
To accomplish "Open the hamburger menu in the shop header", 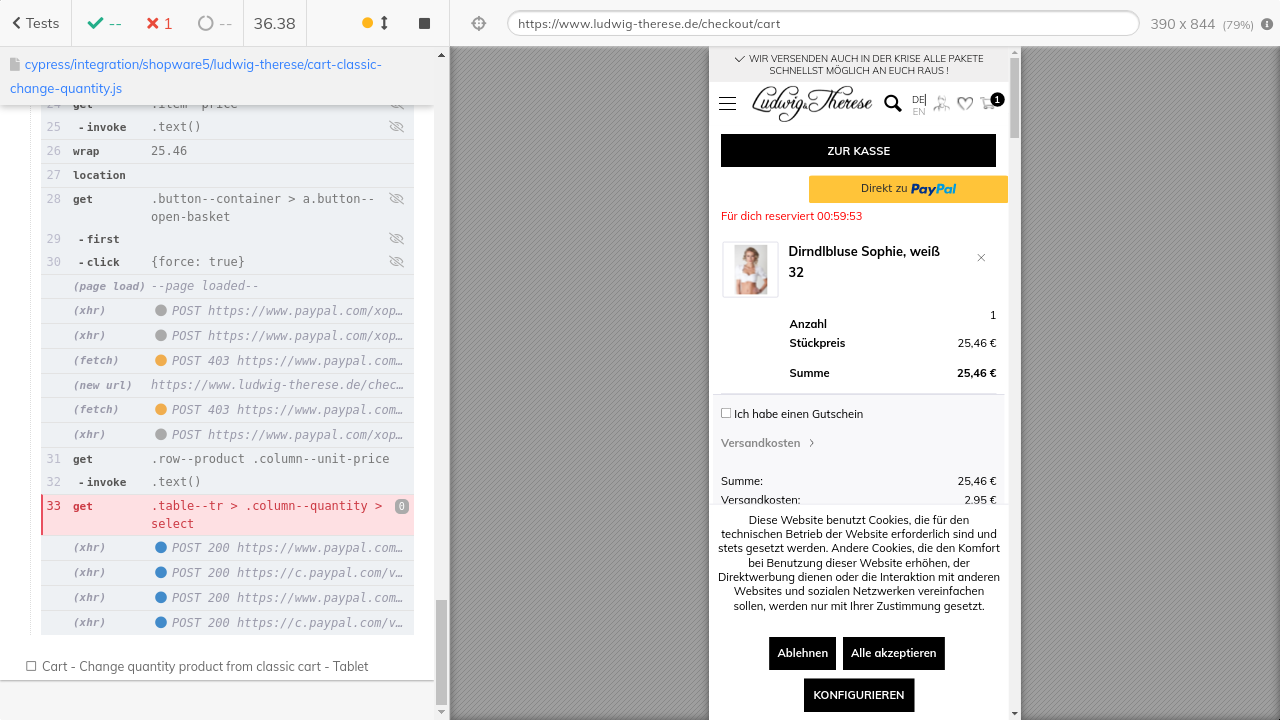I will (x=727, y=103).
